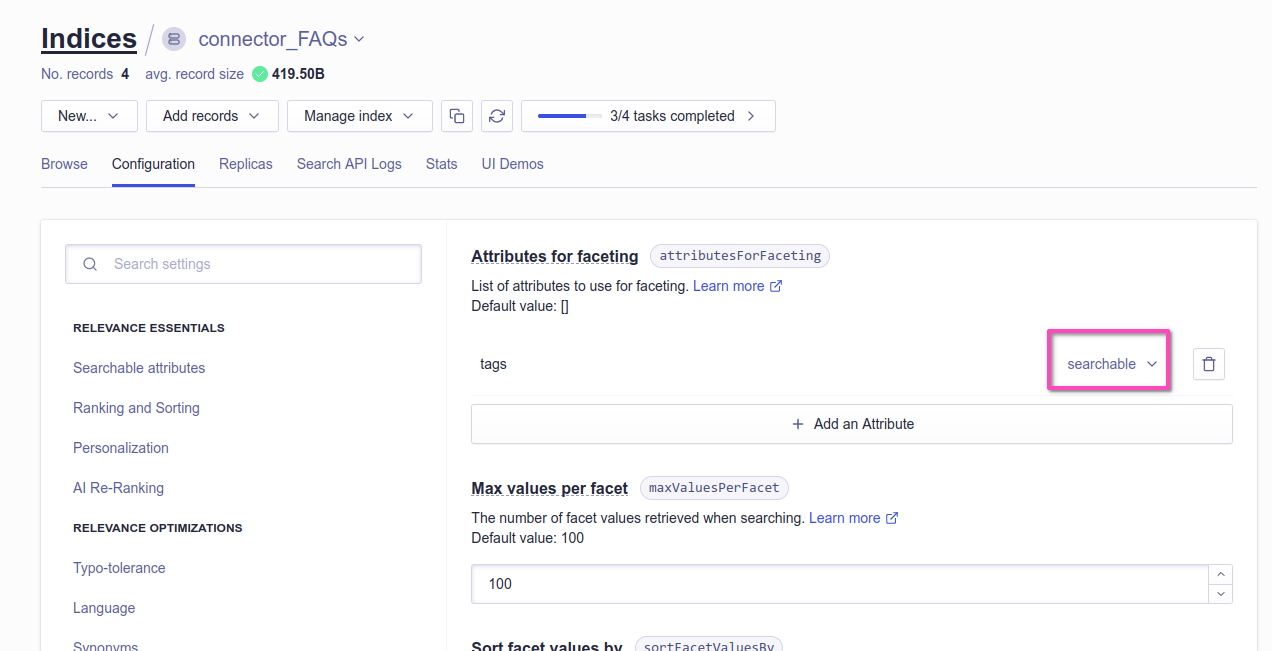Click the magnifier icon in search settings
The height and width of the screenshot is (651, 1272).
[89, 263]
